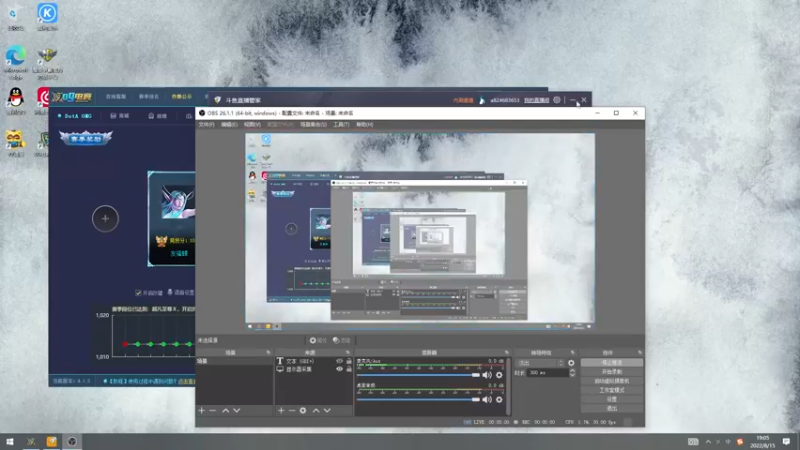Toggle visibility of 文本 (GDI+) source
This screenshot has width=800, height=450.
tap(339, 361)
